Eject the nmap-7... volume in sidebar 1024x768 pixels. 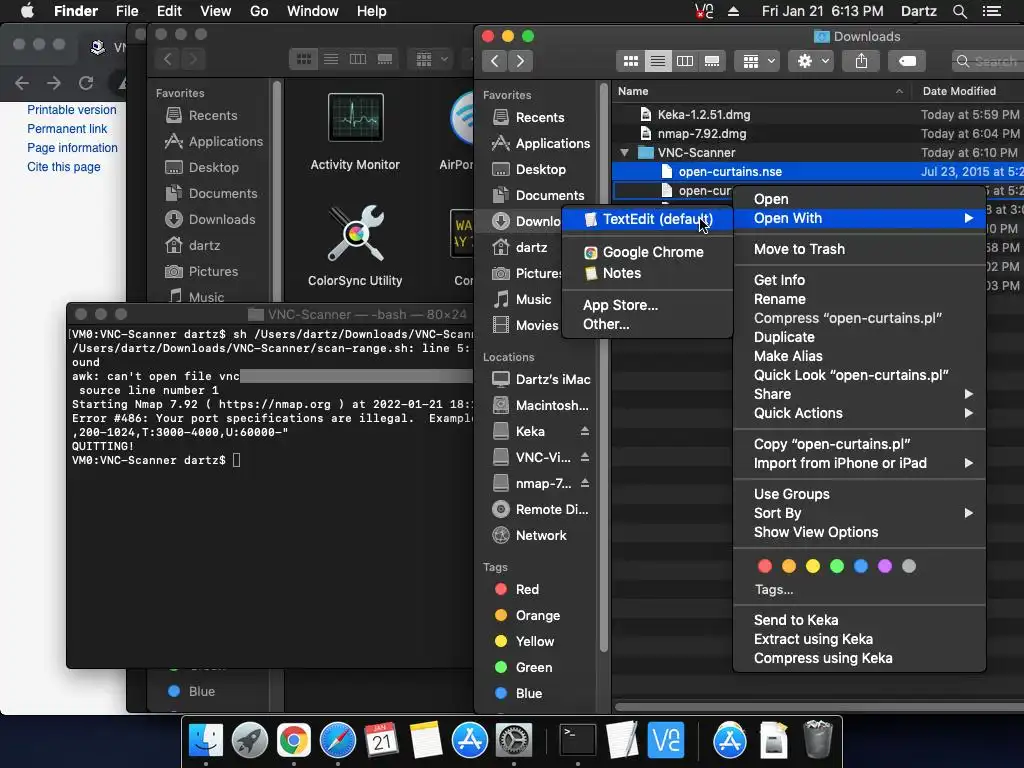click(585, 483)
